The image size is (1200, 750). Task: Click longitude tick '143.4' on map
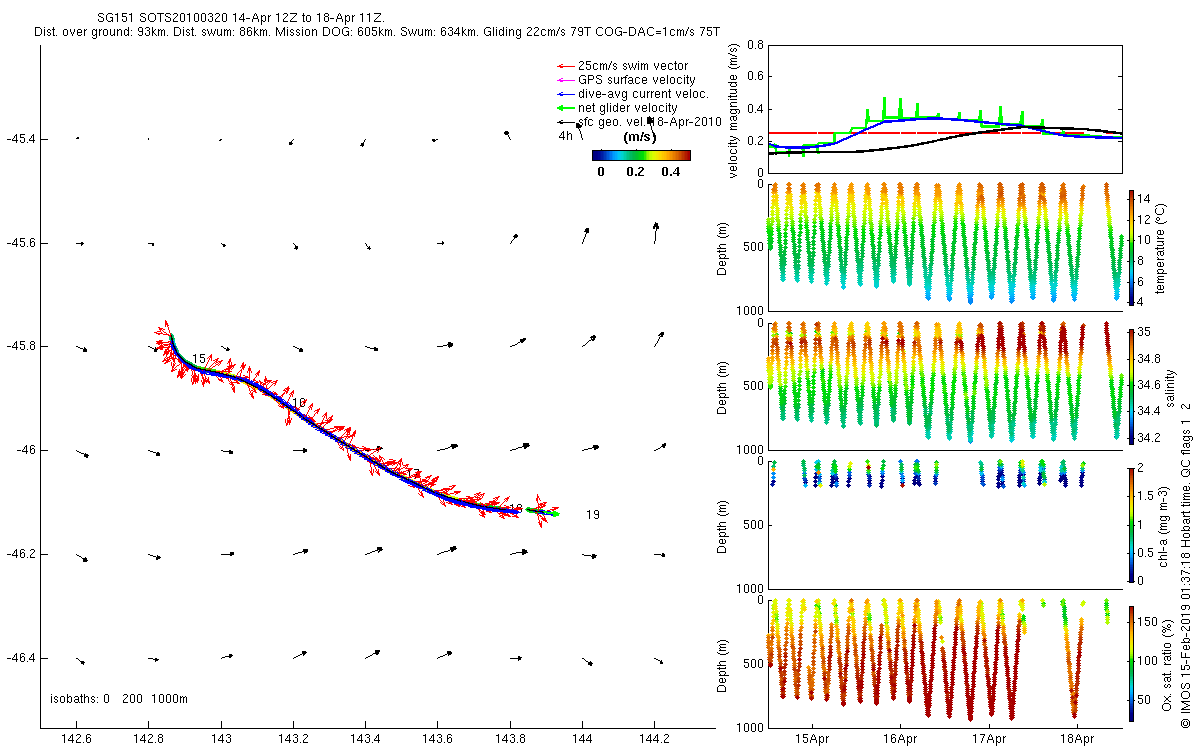click(x=365, y=738)
